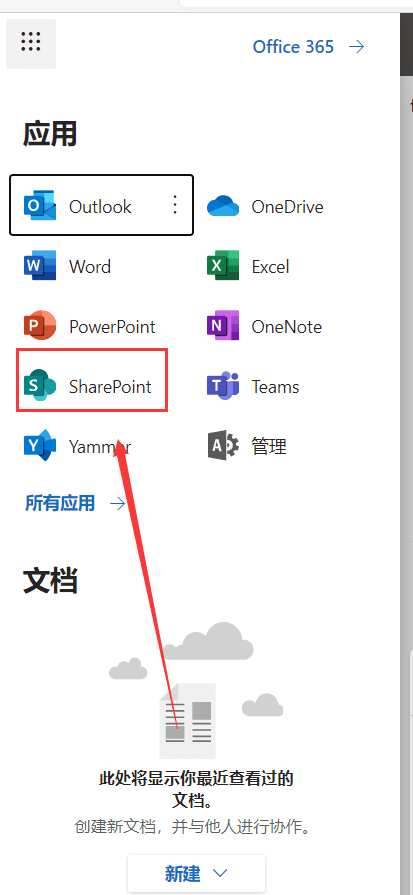This screenshot has height=895, width=413.
Task: Expand the 新建 dropdown button
Action: coord(196,873)
